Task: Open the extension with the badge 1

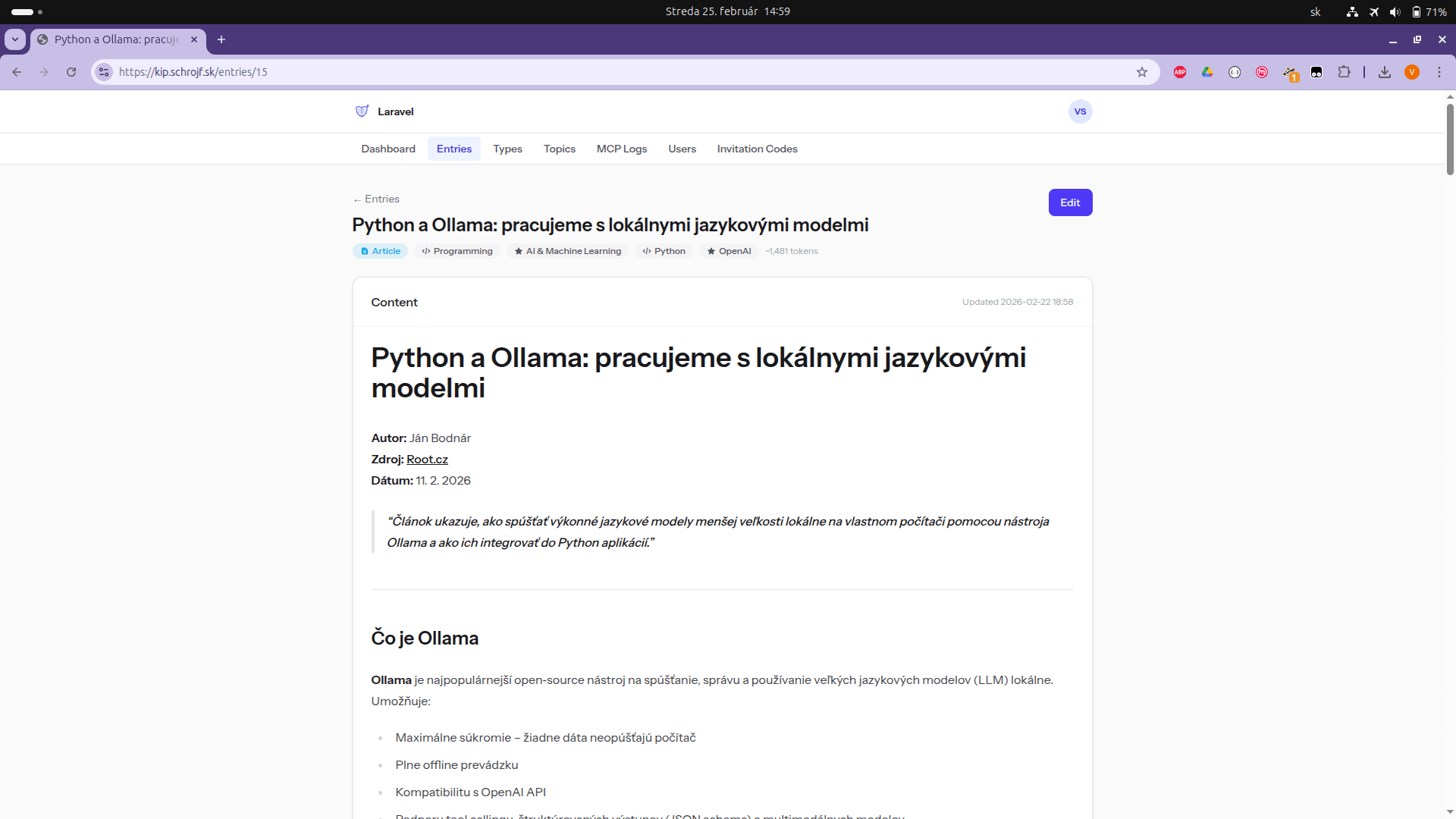Action: (1290, 73)
